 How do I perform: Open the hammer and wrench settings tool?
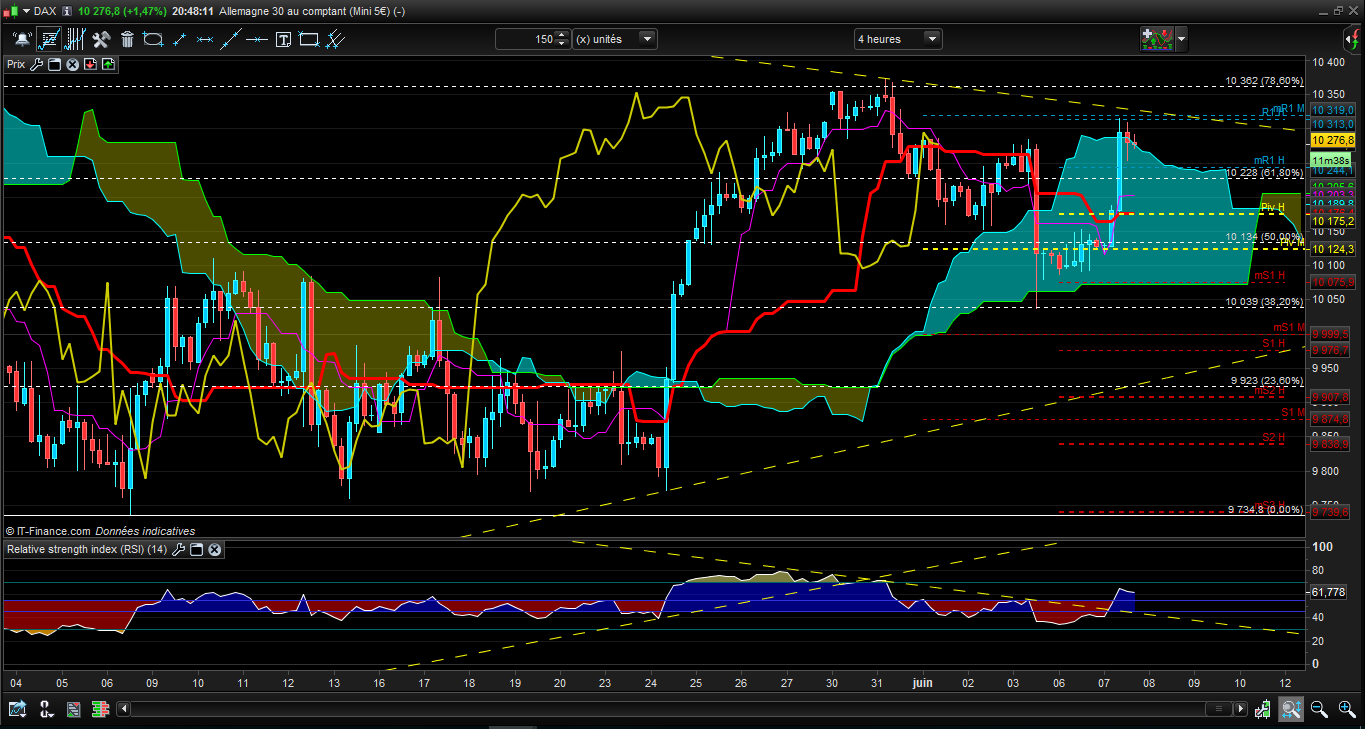[101, 39]
